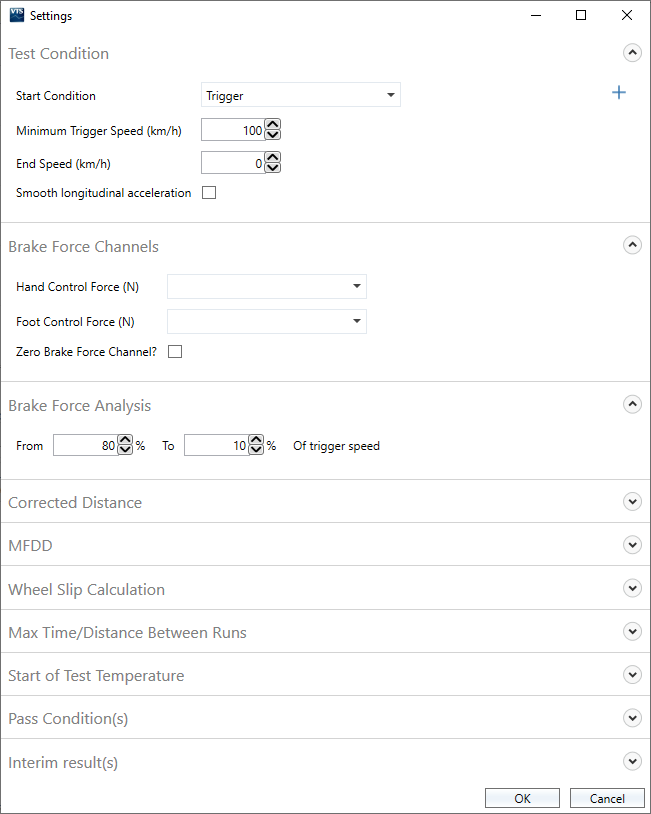Open the Start Condition dropdown
This screenshot has height=814, width=651.
[300, 96]
